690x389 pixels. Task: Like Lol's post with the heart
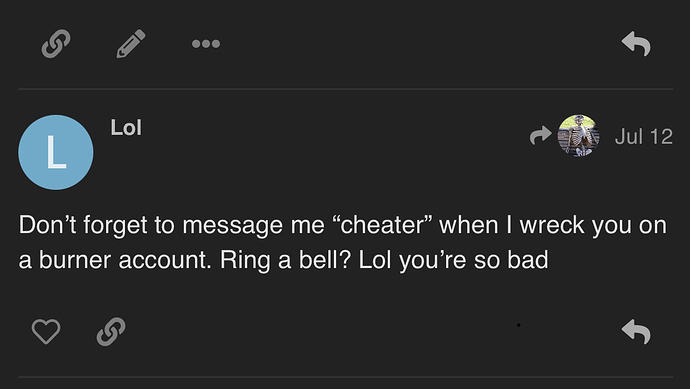click(46, 331)
